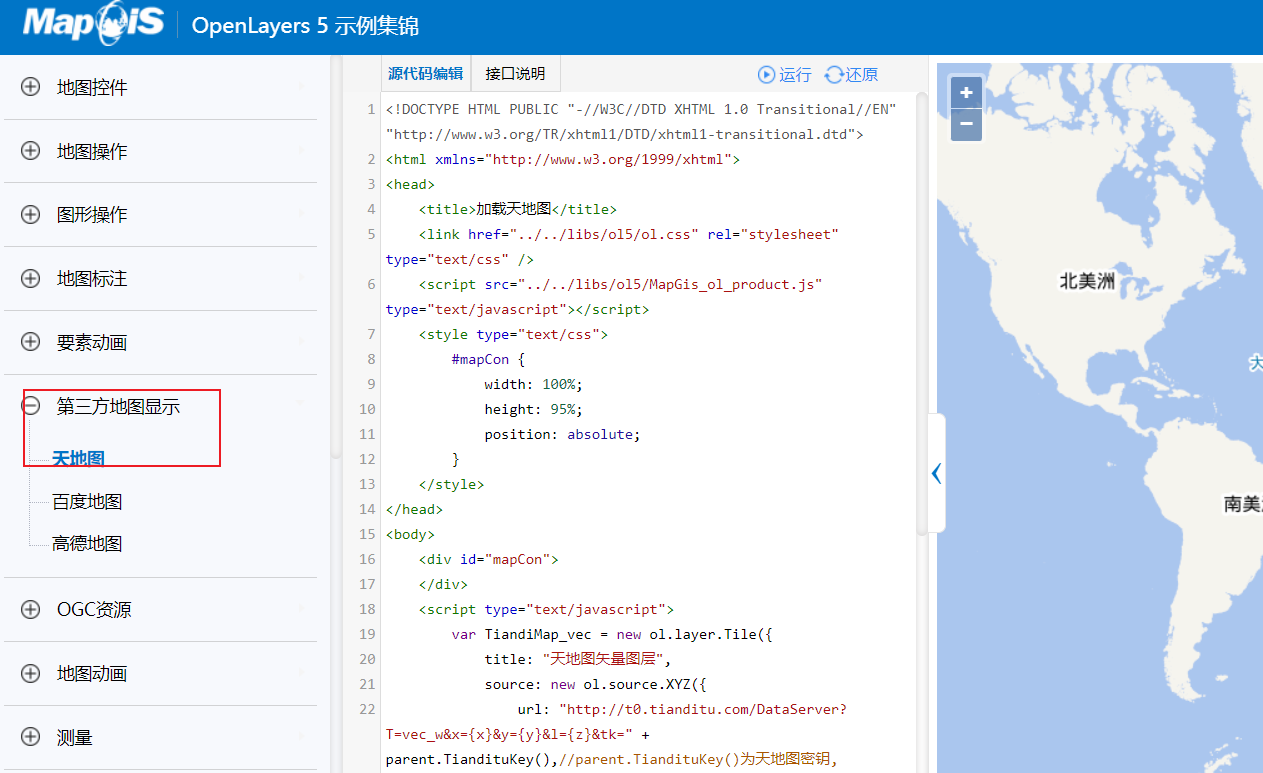Select the 高德地图 example
1263x773 pixels.
(x=87, y=543)
